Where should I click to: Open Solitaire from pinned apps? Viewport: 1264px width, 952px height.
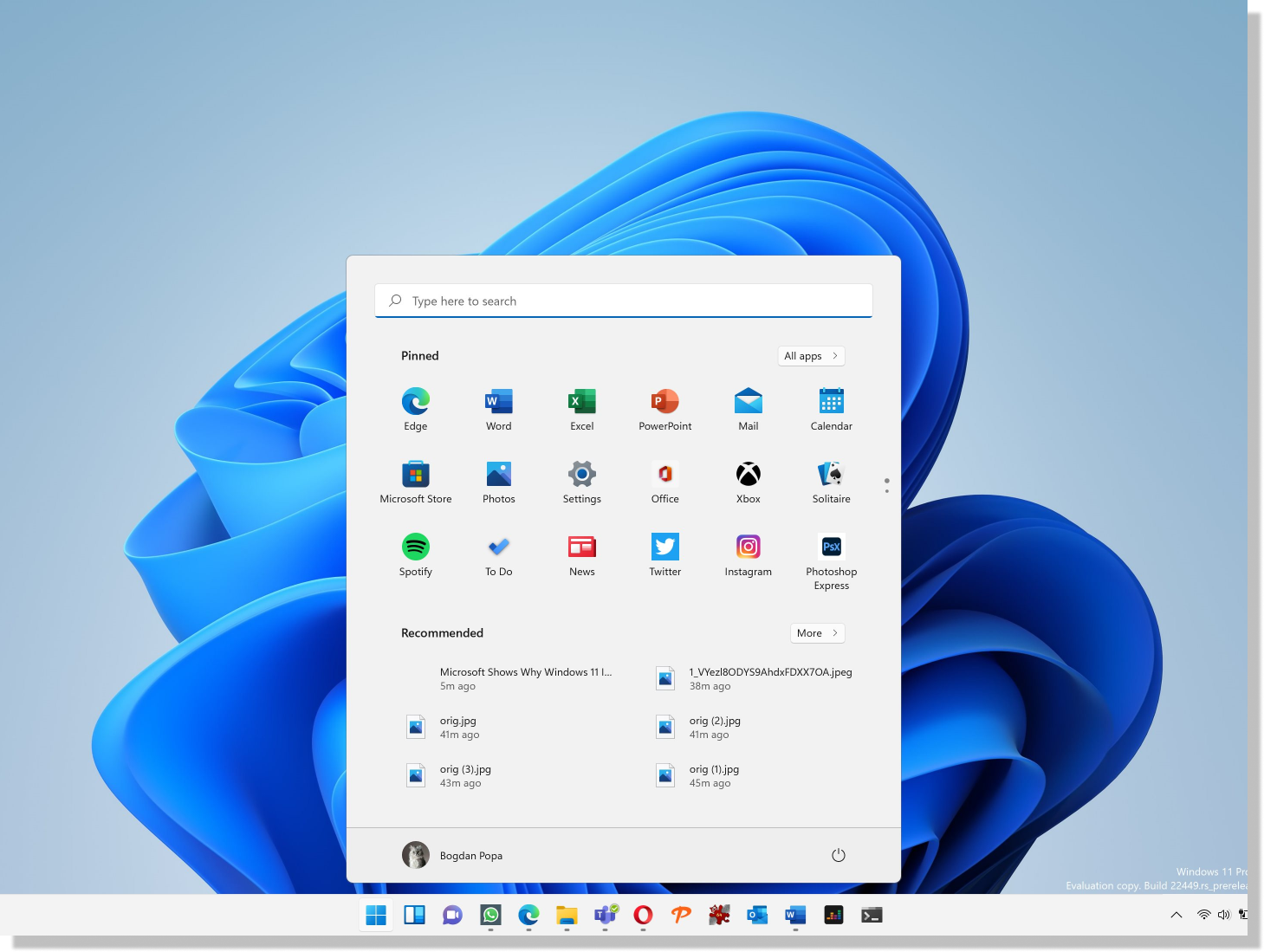tap(832, 482)
